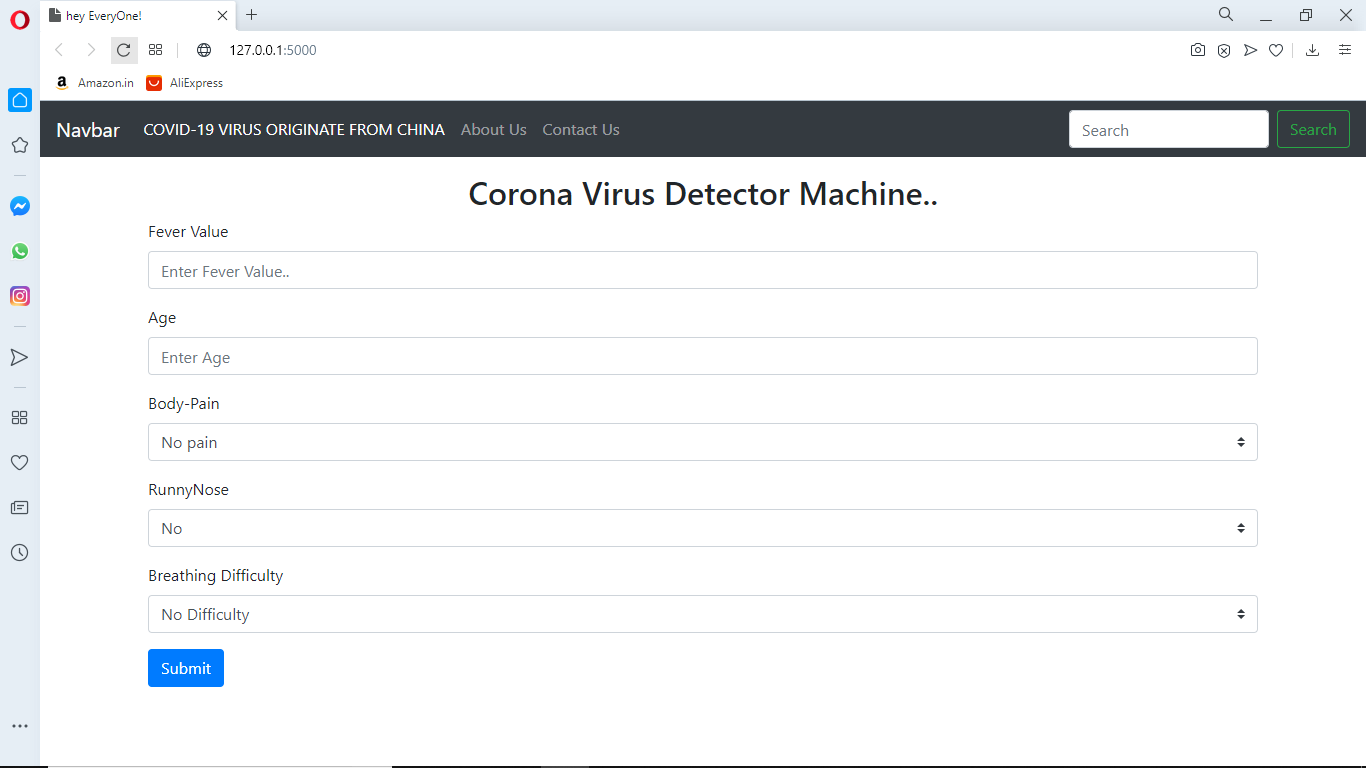Image resolution: width=1366 pixels, height=768 pixels.
Task: Open the RunnyNose dropdown
Action: (702, 528)
